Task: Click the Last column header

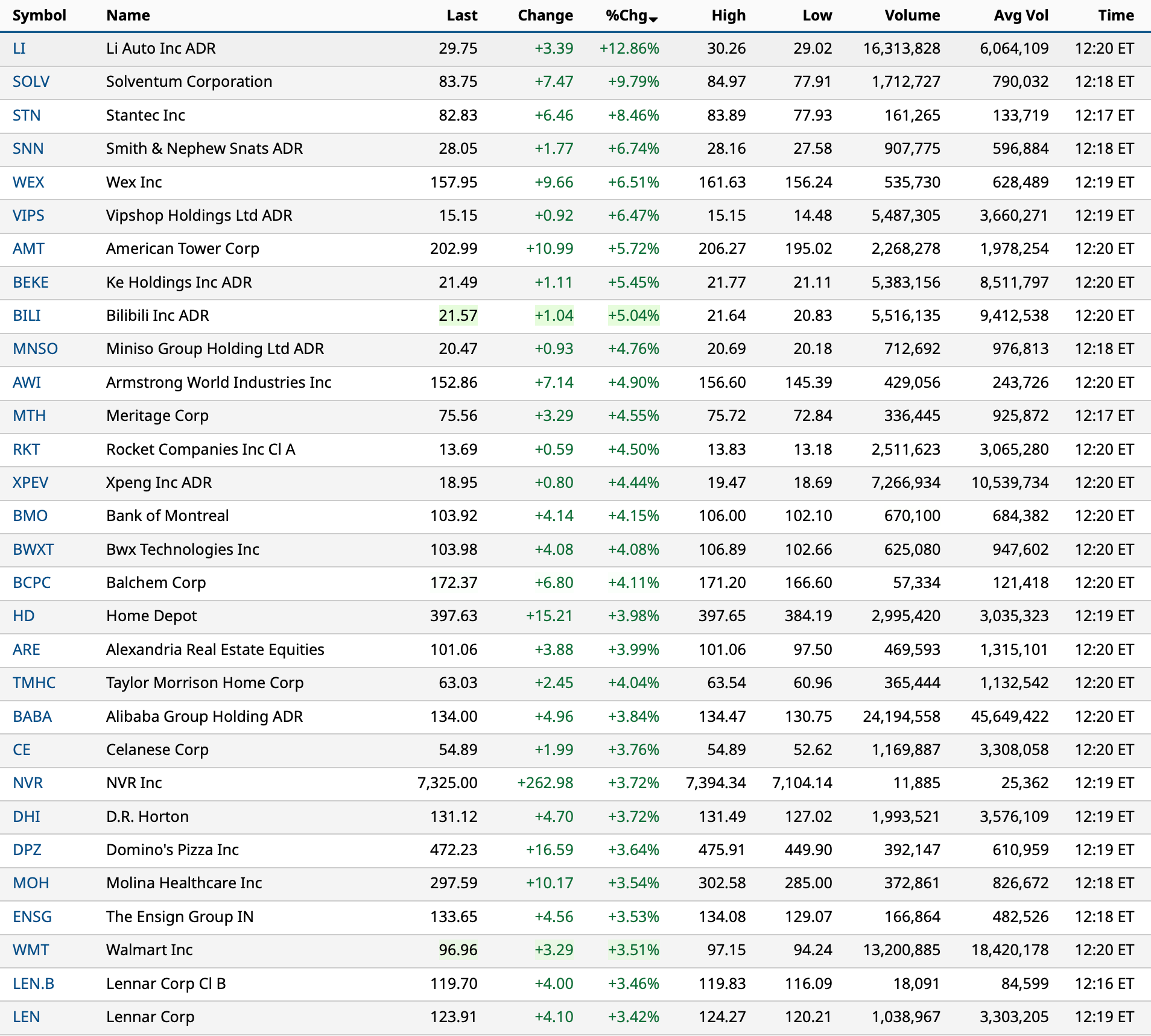Action: point(461,16)
